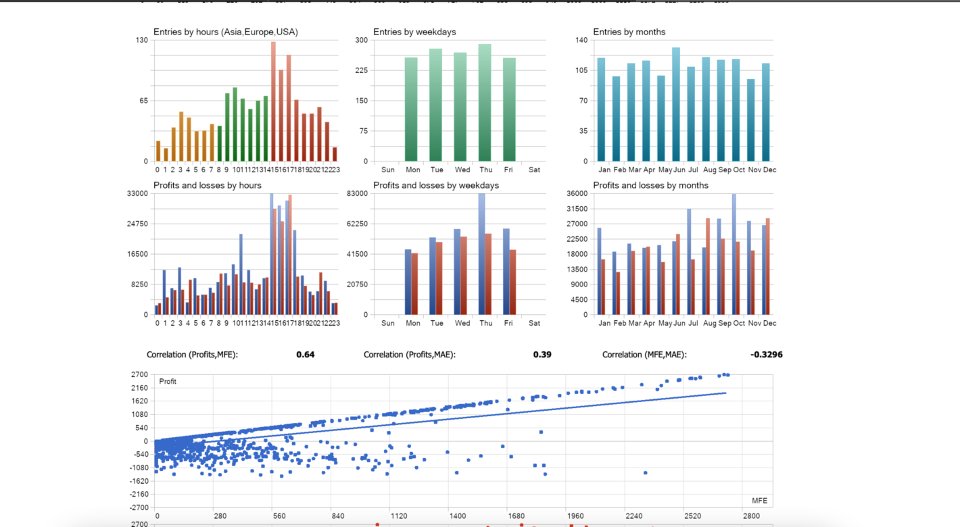Select the 'Profits and losses by months' heading
This screenshot has width=960, height=527.
point(650,185)
